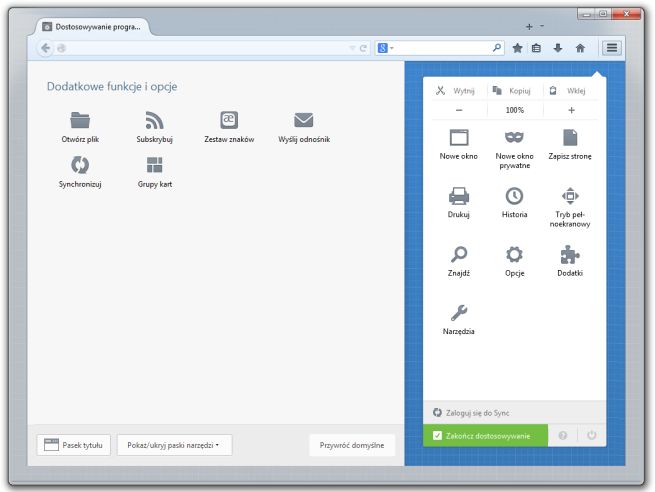Click Dodatkowe funkcje i opcje heading
This screenshot has height=492, width=655.
[x=112, y=86]
